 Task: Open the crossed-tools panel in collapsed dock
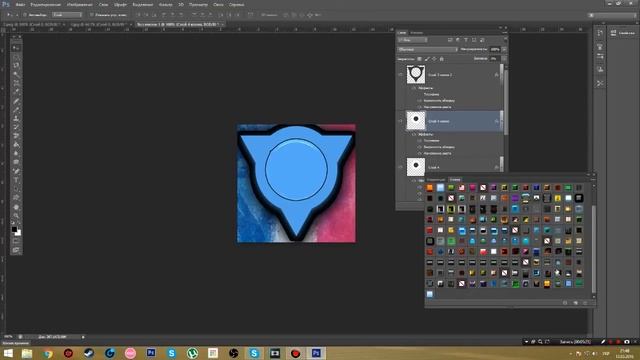point(600,83)
